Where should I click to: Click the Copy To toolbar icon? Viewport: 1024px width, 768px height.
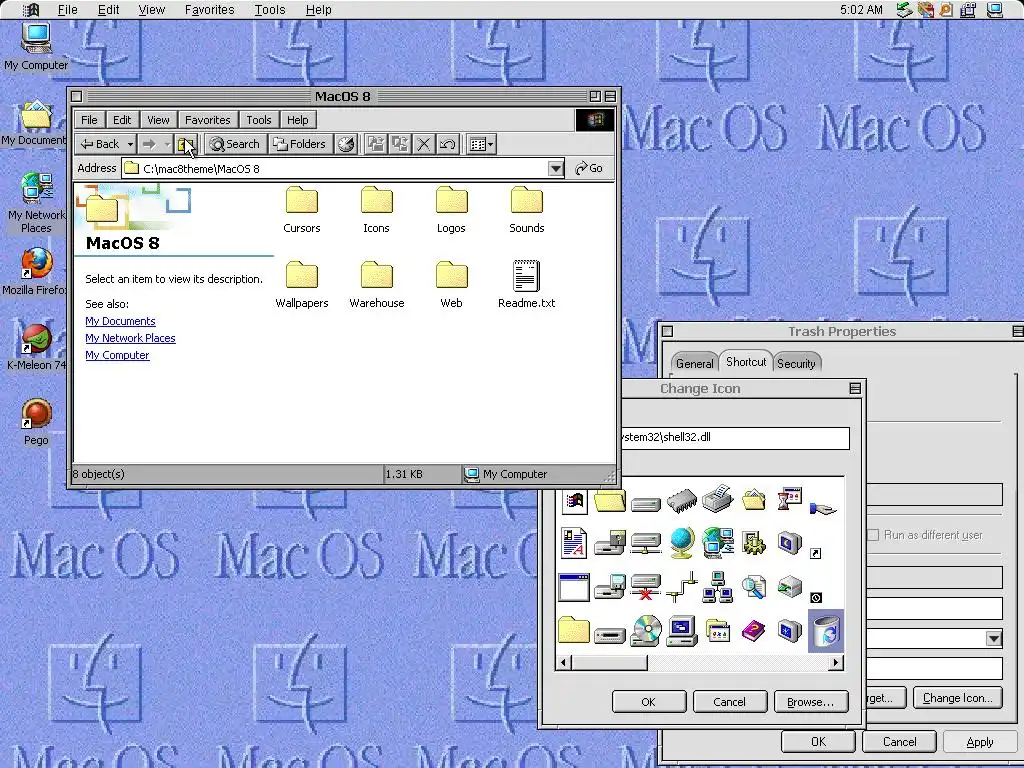[400, 144]
